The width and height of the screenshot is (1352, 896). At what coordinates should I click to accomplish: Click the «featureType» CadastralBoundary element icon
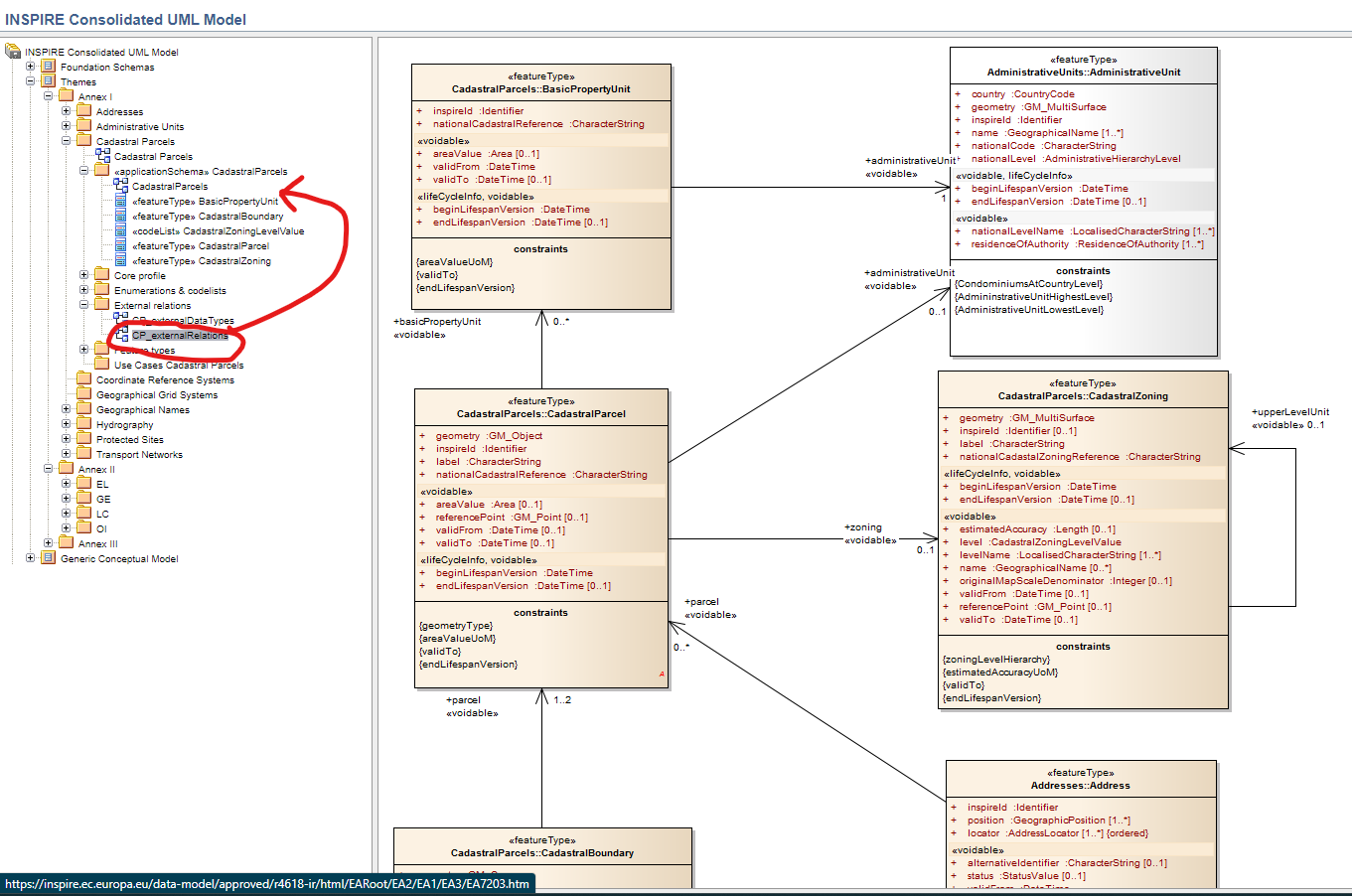121,217
